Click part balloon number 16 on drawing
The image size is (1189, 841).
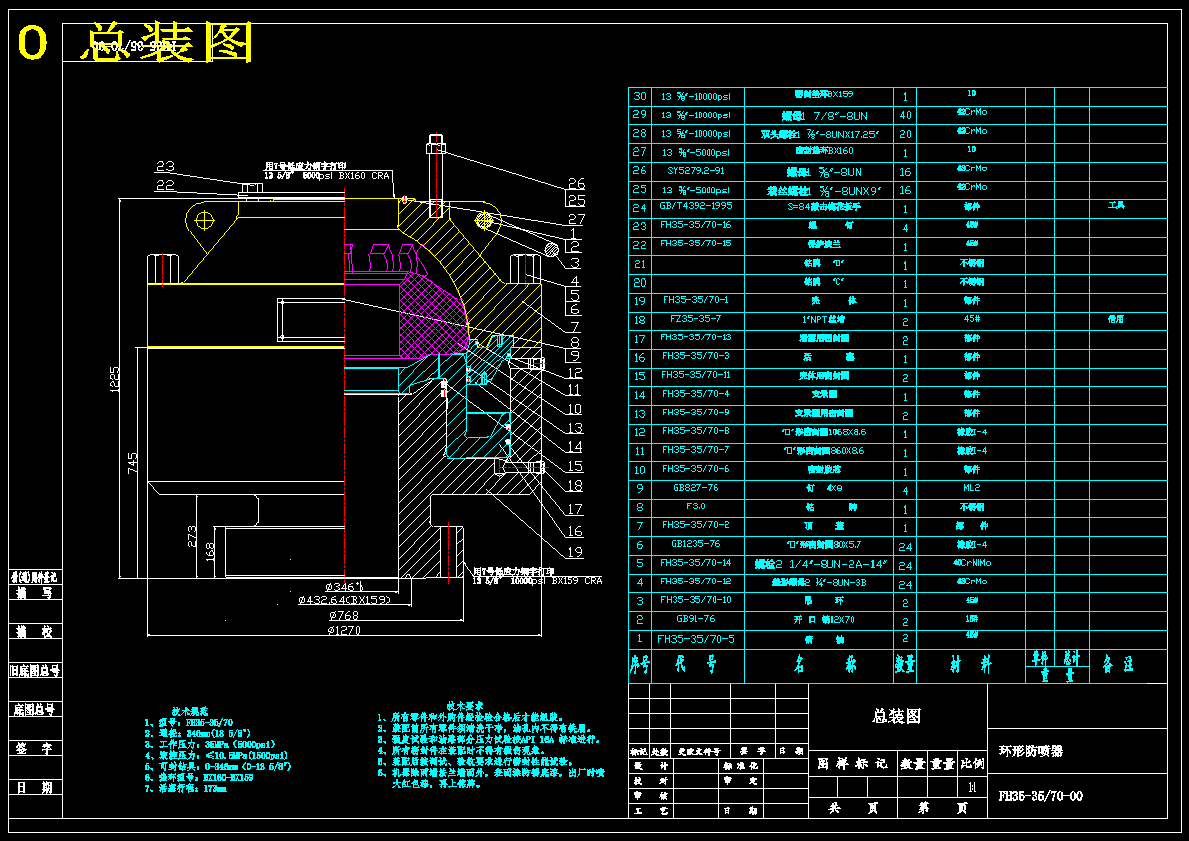click(x=575, y=531)
